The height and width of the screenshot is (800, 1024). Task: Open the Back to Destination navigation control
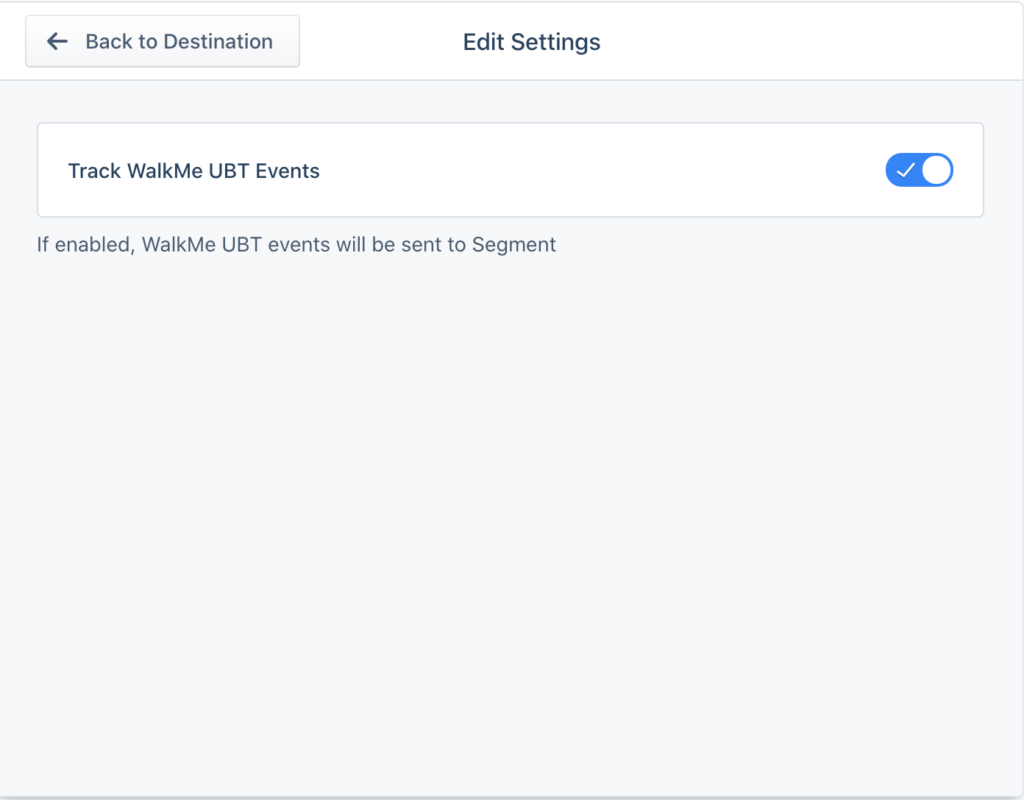(162, 41)
